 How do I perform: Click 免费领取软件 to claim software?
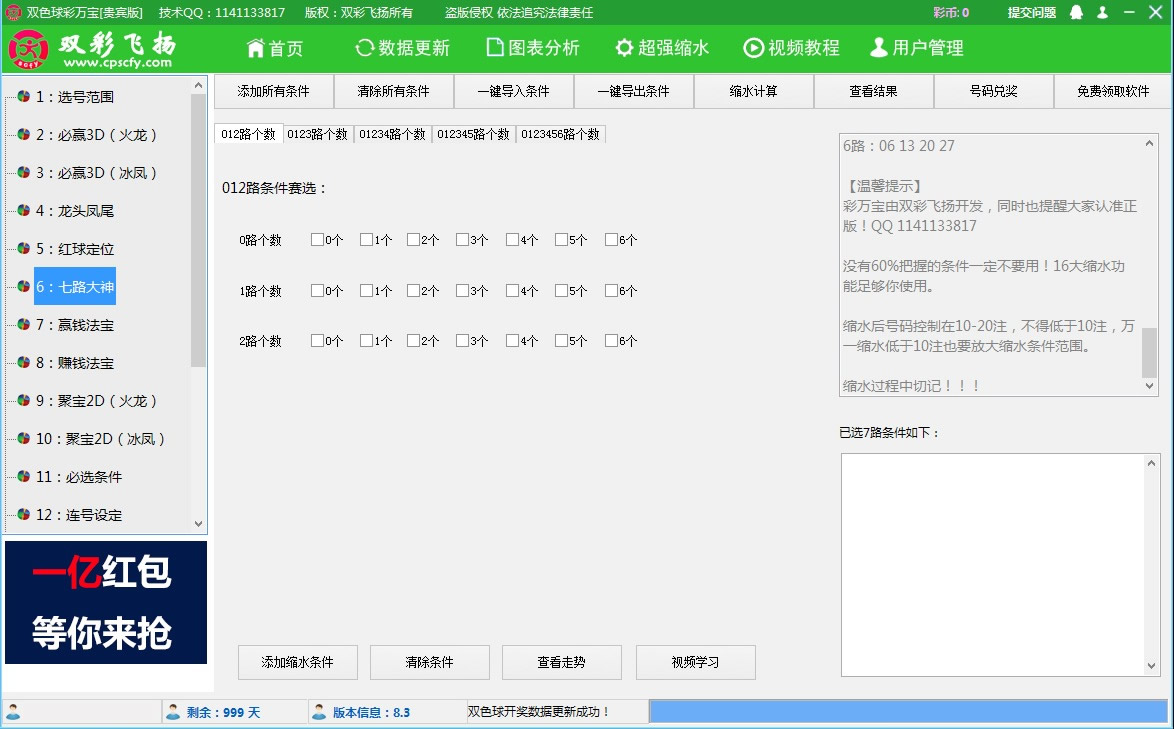(1112, 91)
